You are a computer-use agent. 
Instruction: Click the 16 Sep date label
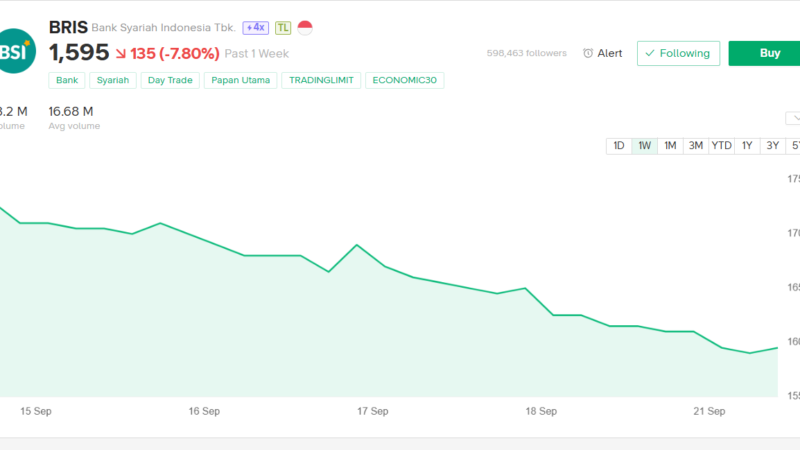tap(204, 411)
